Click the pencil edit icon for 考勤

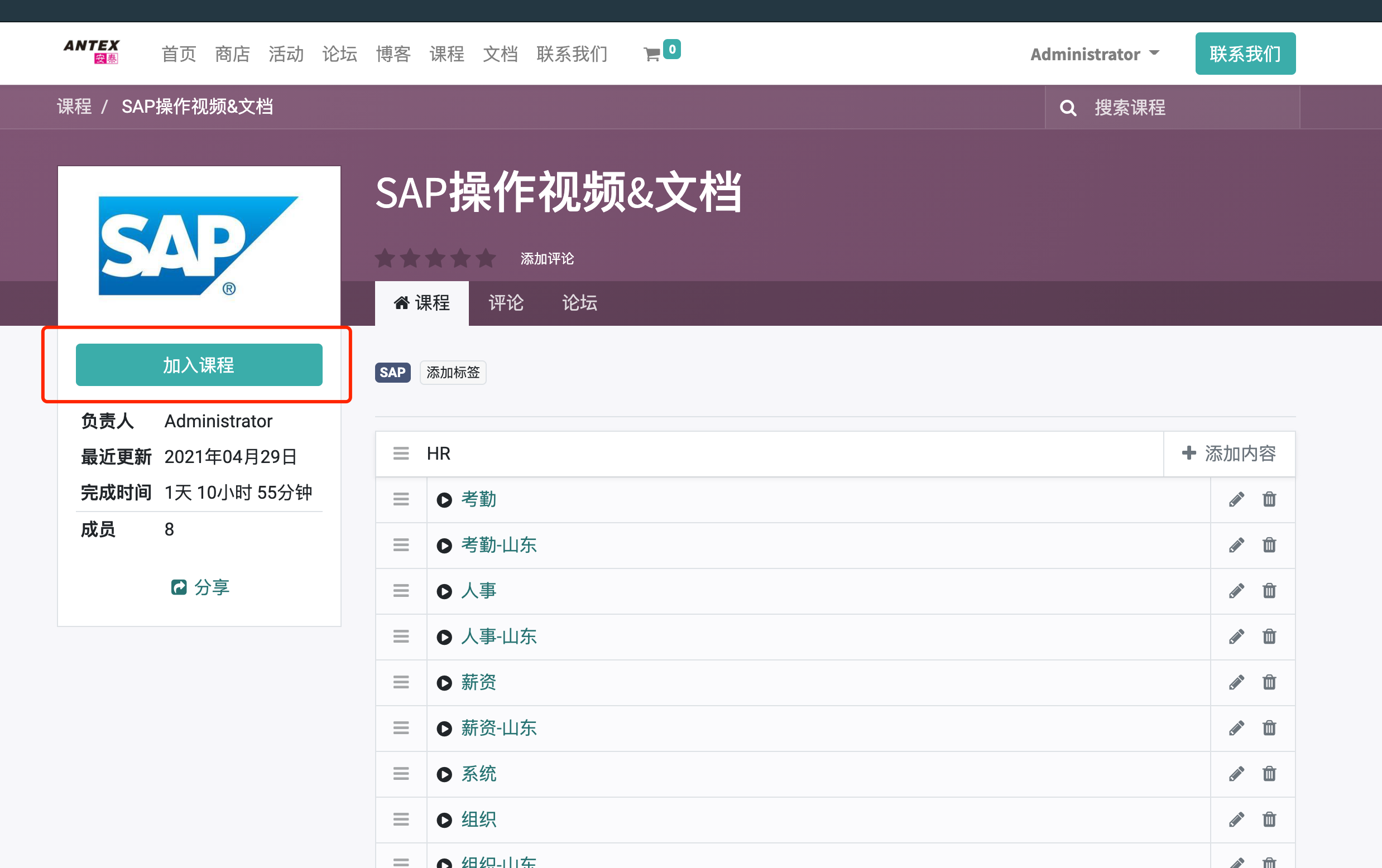tap(1237, 499)
